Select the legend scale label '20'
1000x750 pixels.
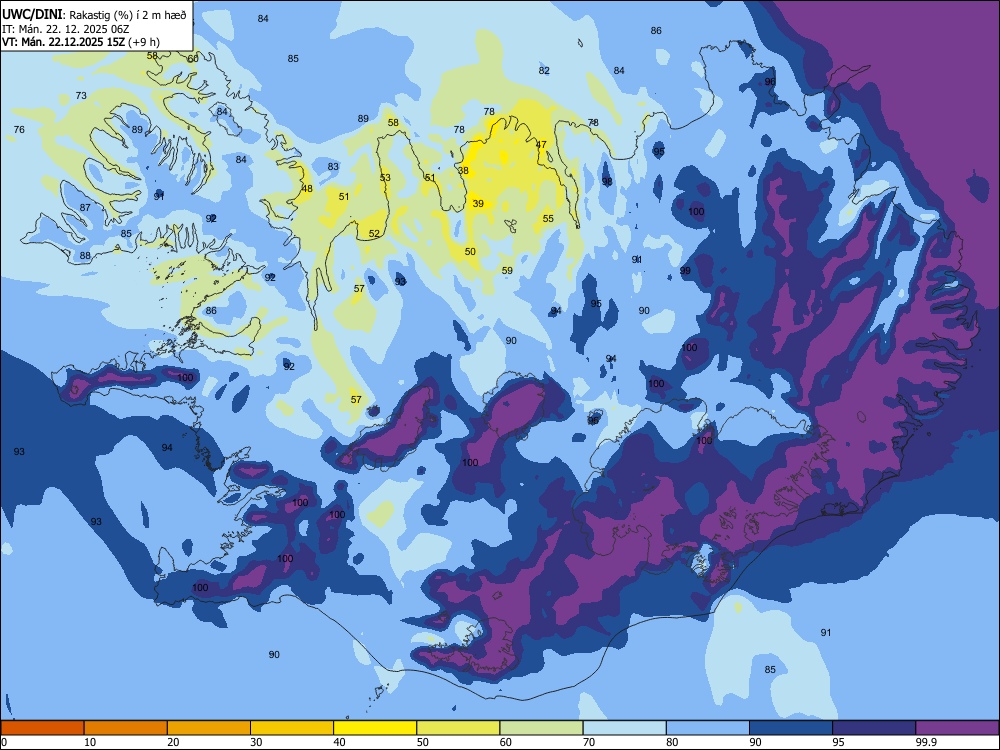pyautogui.click(x=173, y=742)
